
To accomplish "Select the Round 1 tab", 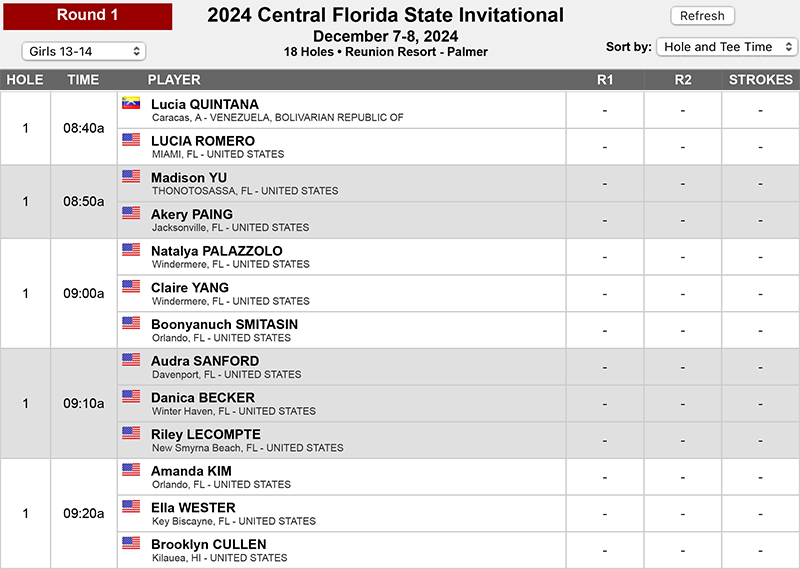I will click(x=88, y=16).
